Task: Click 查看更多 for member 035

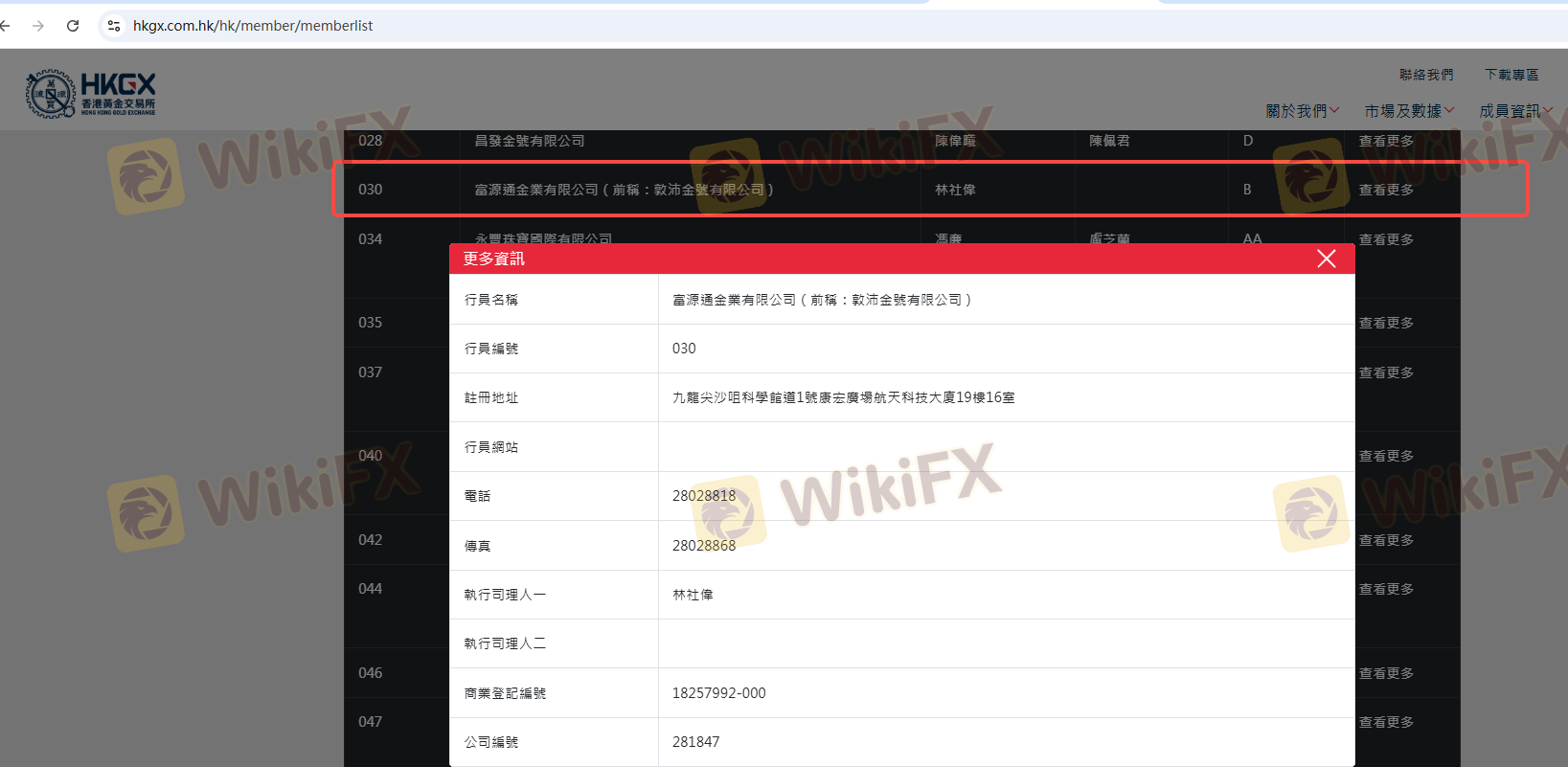Action: point(1386,323)
